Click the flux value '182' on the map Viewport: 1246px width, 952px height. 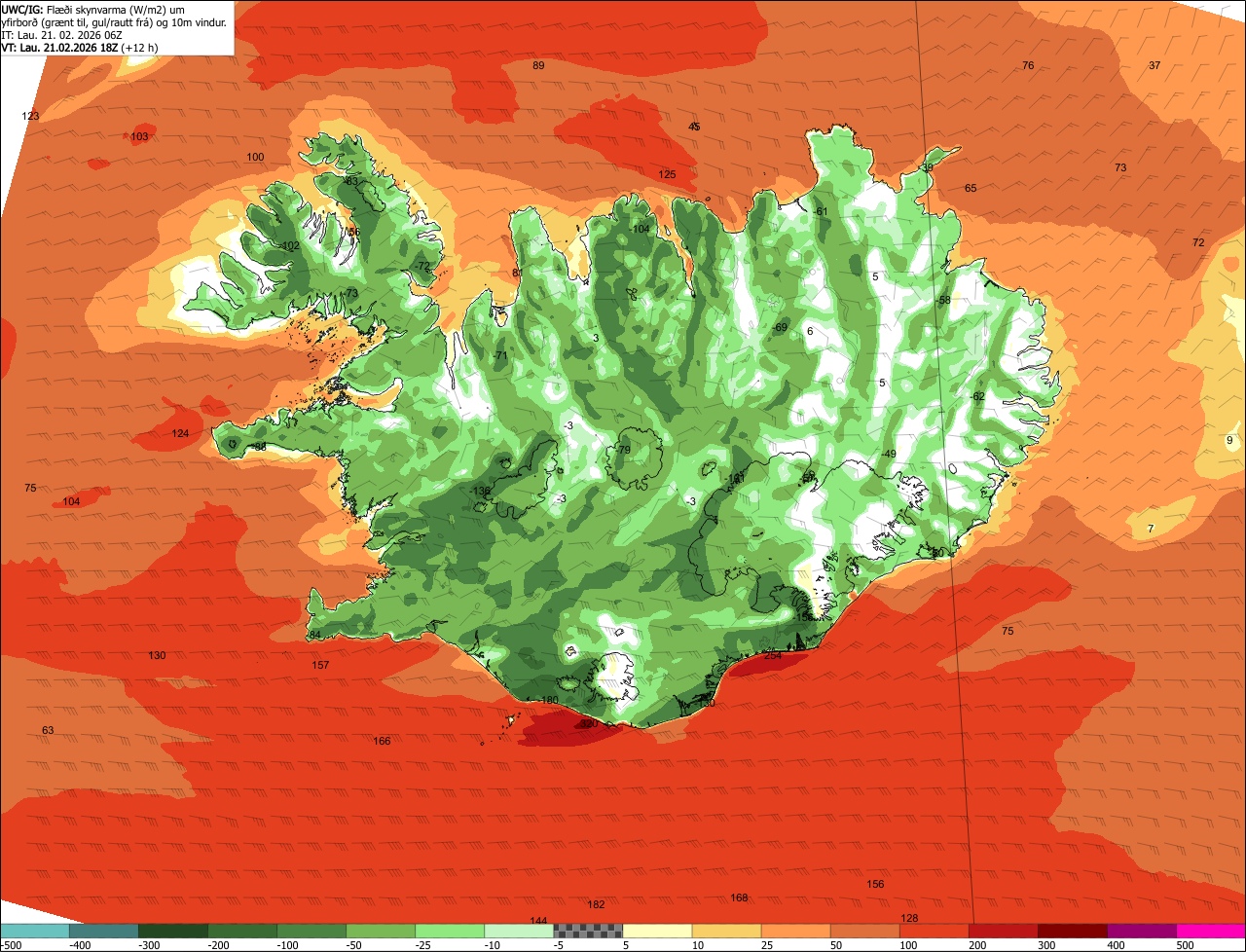tap(597, 905)
